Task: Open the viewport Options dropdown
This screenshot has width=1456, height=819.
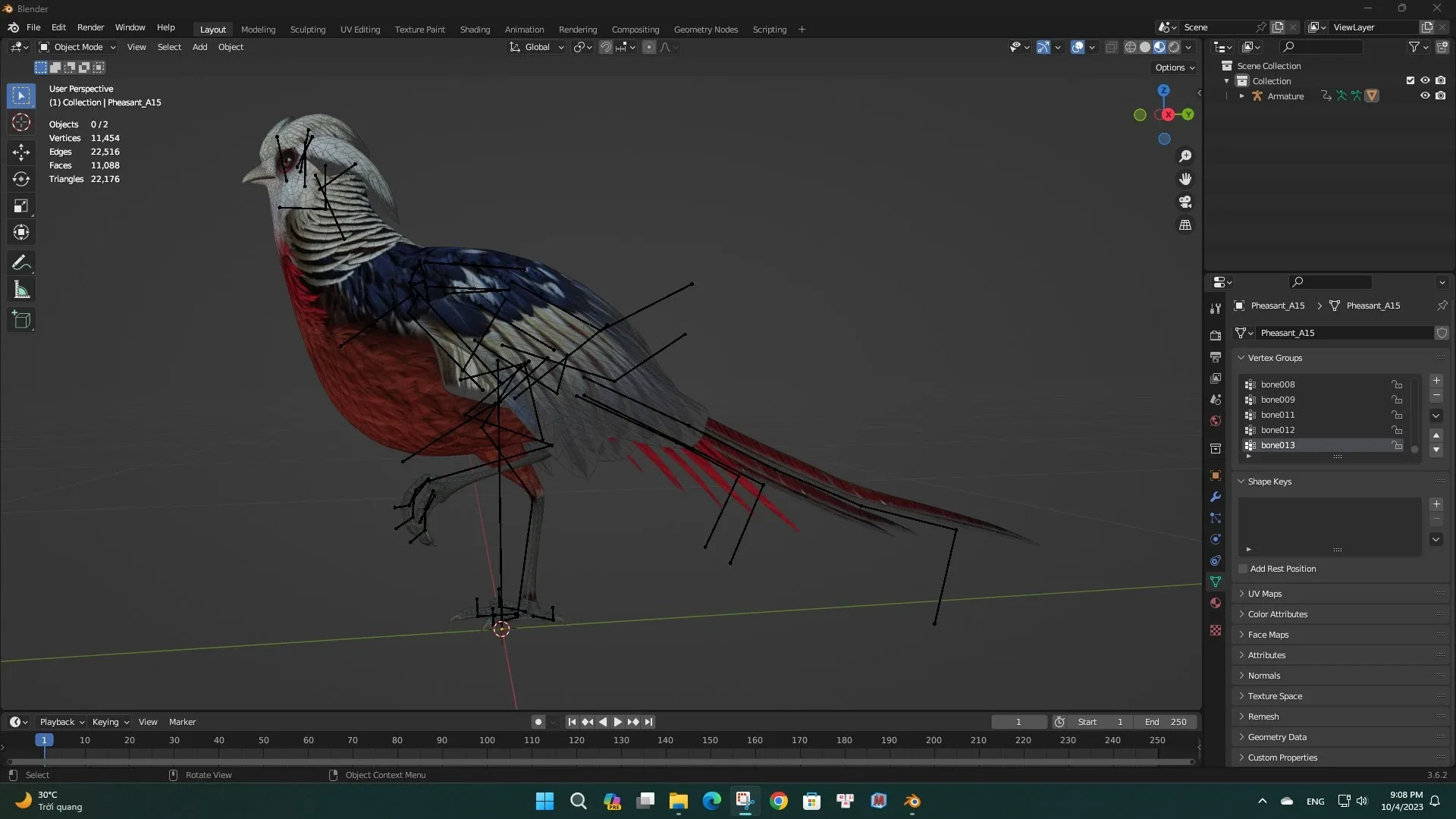Action: pyautogui.click(x=1175, y=67)
